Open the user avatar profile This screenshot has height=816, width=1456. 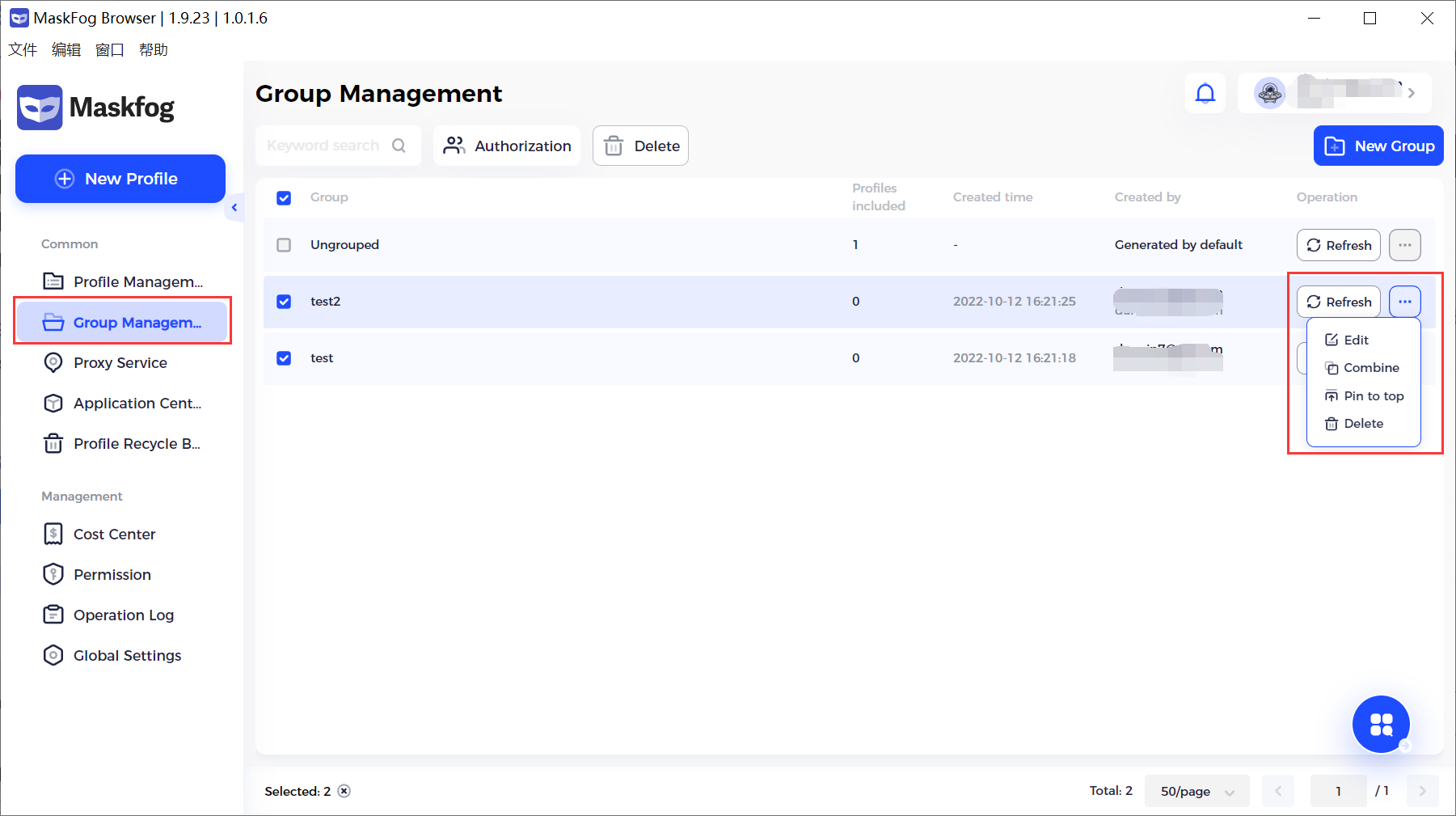[1269, 93]
